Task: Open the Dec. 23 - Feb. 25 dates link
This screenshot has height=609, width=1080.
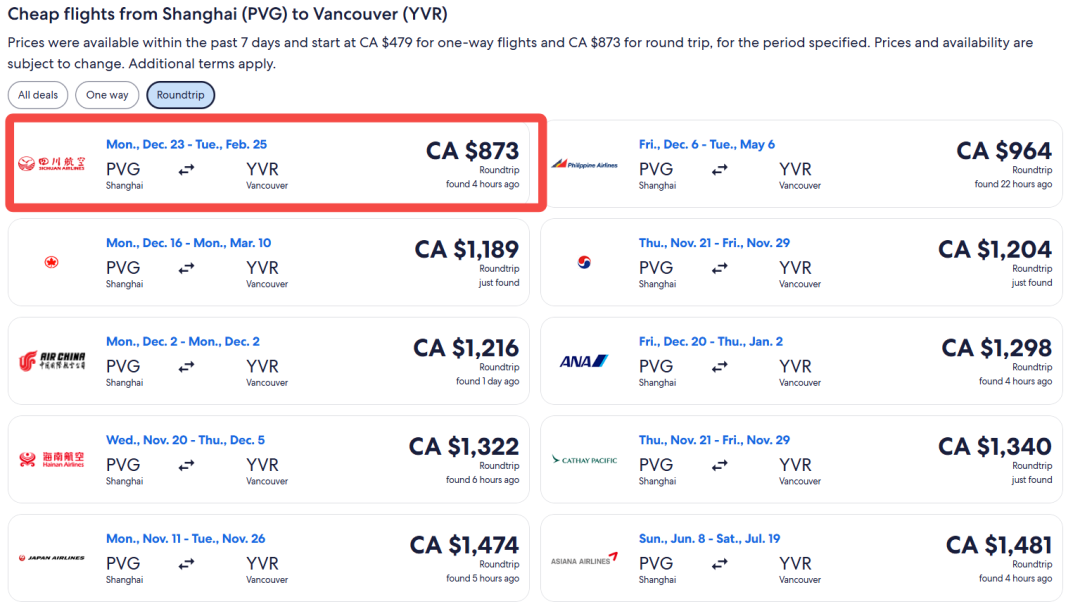Action: click(186, 144)
